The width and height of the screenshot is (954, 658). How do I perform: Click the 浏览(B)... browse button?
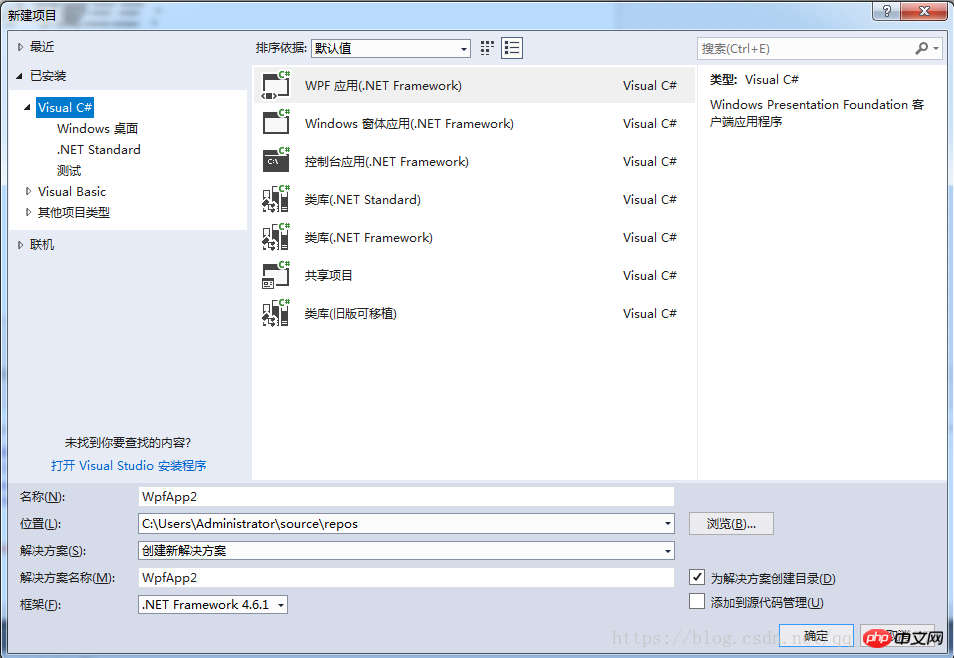731,523
